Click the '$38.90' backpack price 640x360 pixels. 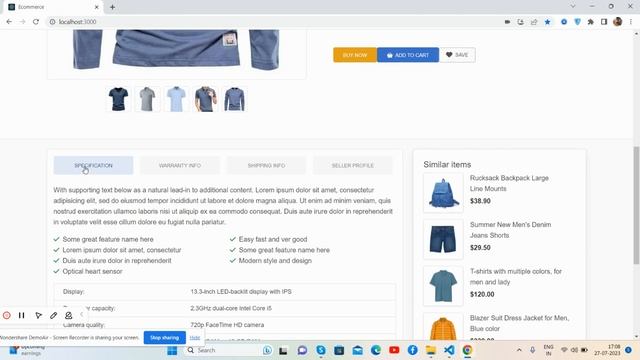(480, 201)
